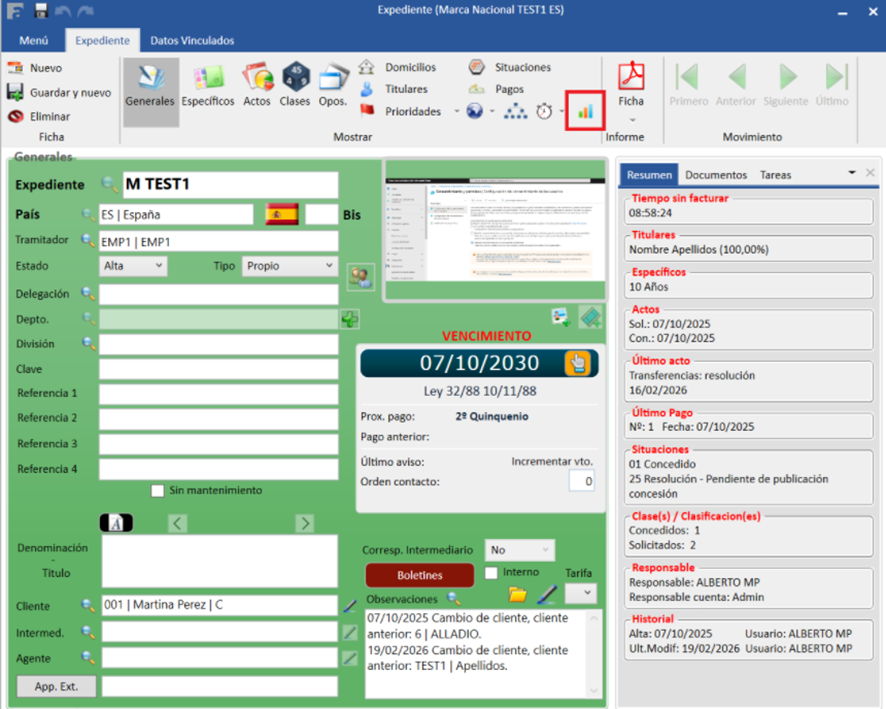
Task: Show the Específicos section
Action: pyautogui.click(x=208, y=86)
